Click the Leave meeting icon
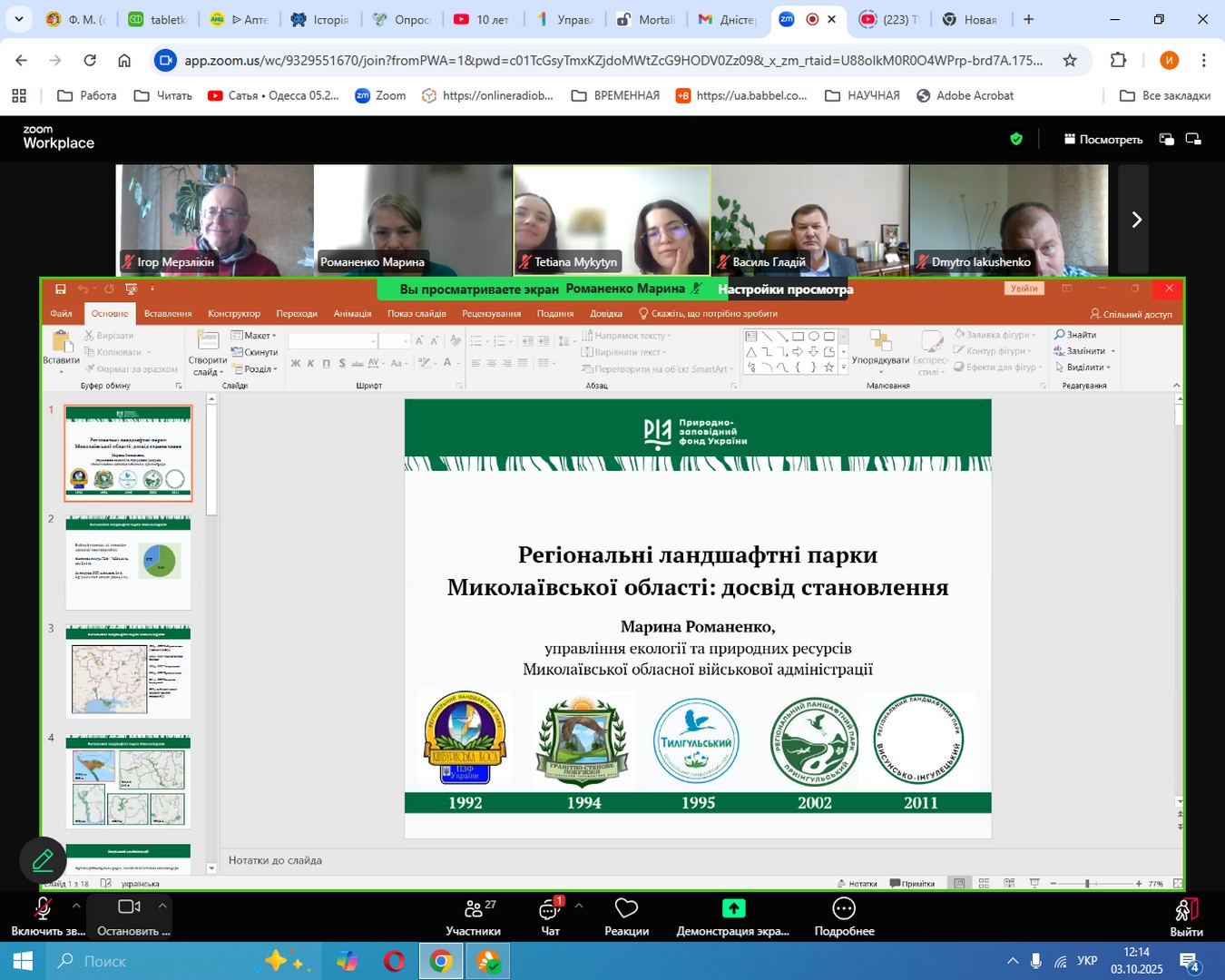 (1186, 910)
